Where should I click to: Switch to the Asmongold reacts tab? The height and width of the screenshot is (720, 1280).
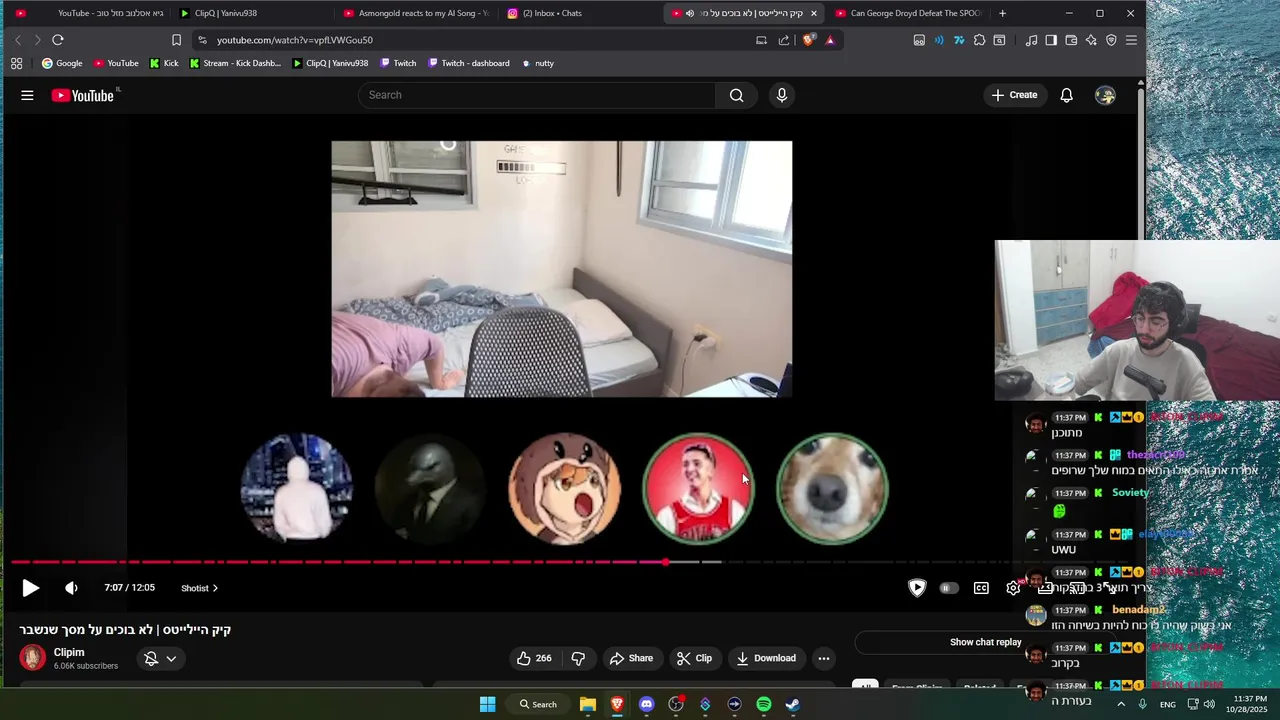coord(416,13)
